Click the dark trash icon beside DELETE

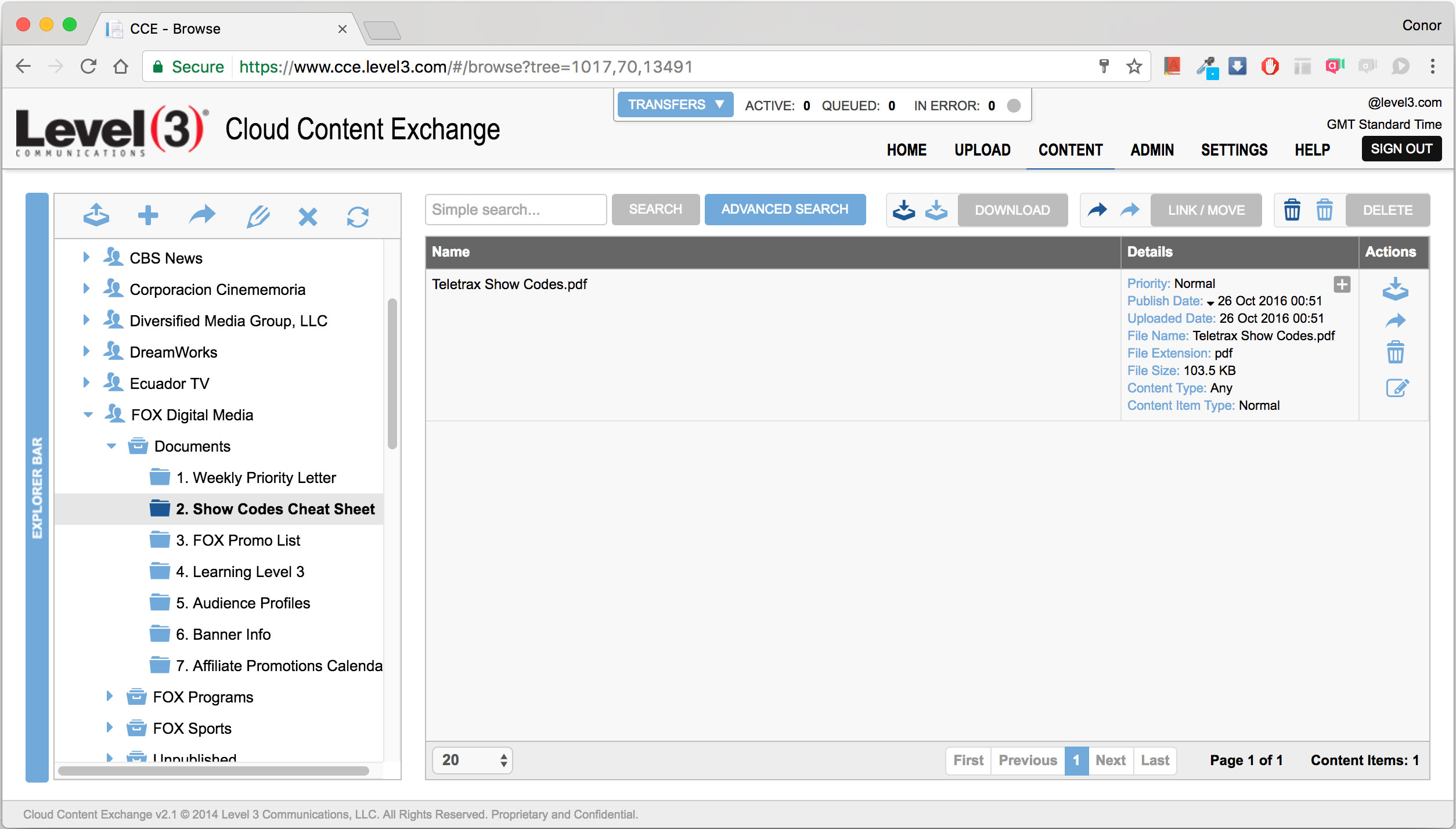(1292, 210)
